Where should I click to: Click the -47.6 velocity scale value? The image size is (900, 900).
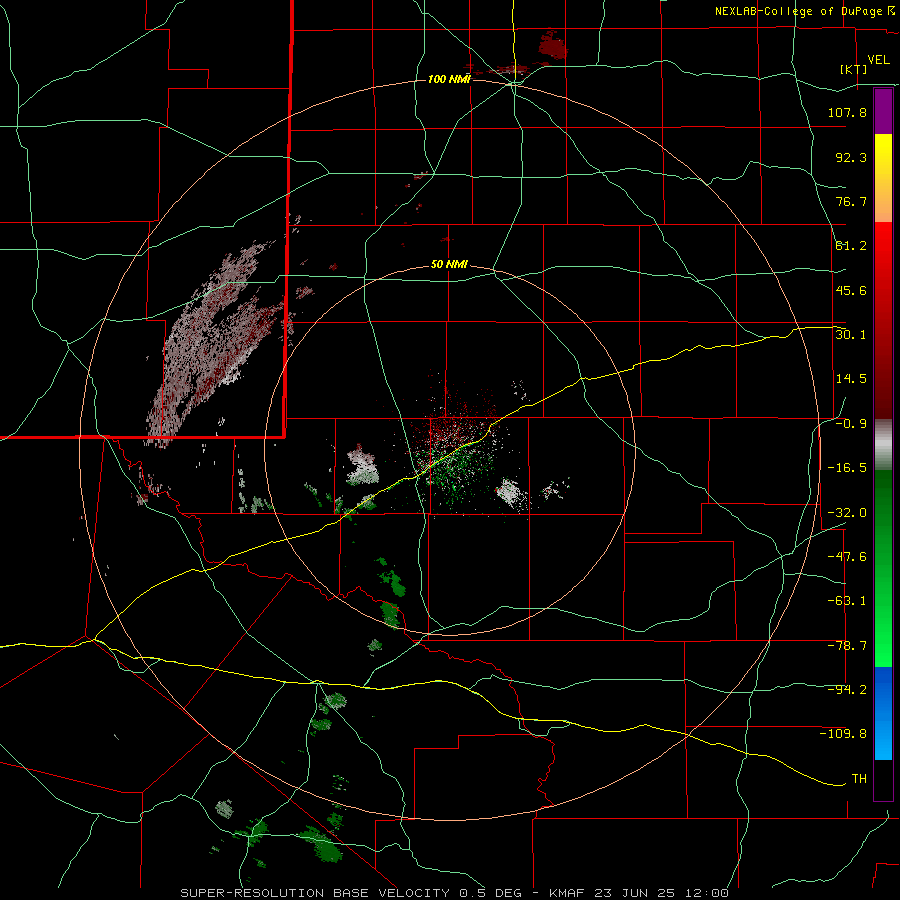point(847,557)
